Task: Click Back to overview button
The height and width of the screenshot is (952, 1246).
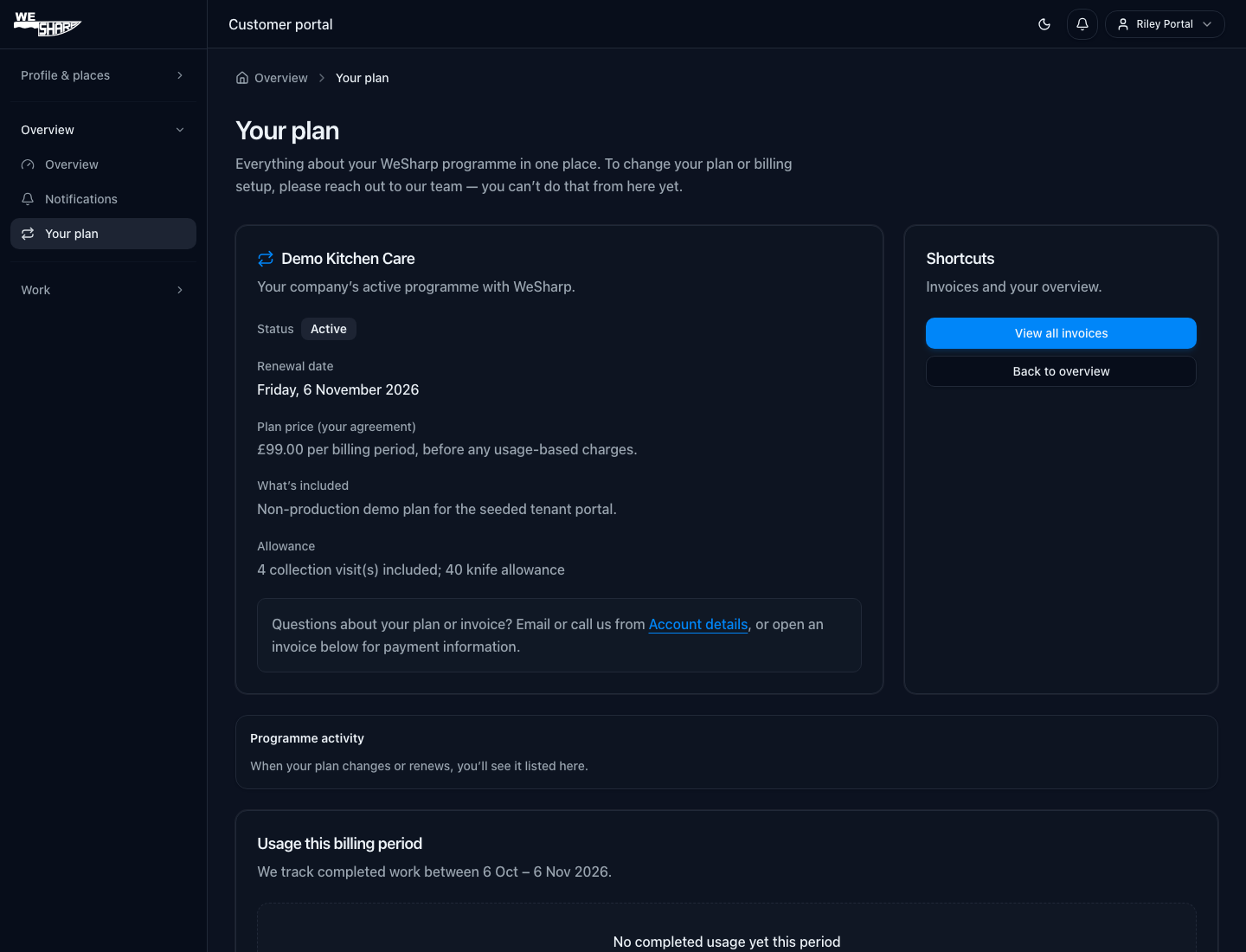Action: [1061, 371]
